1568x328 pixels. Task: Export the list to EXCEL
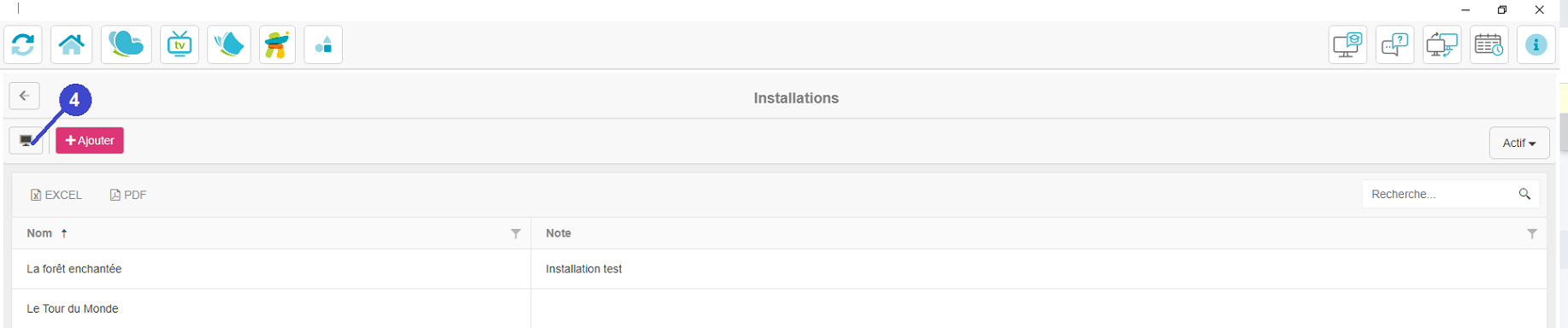point(56,195)
